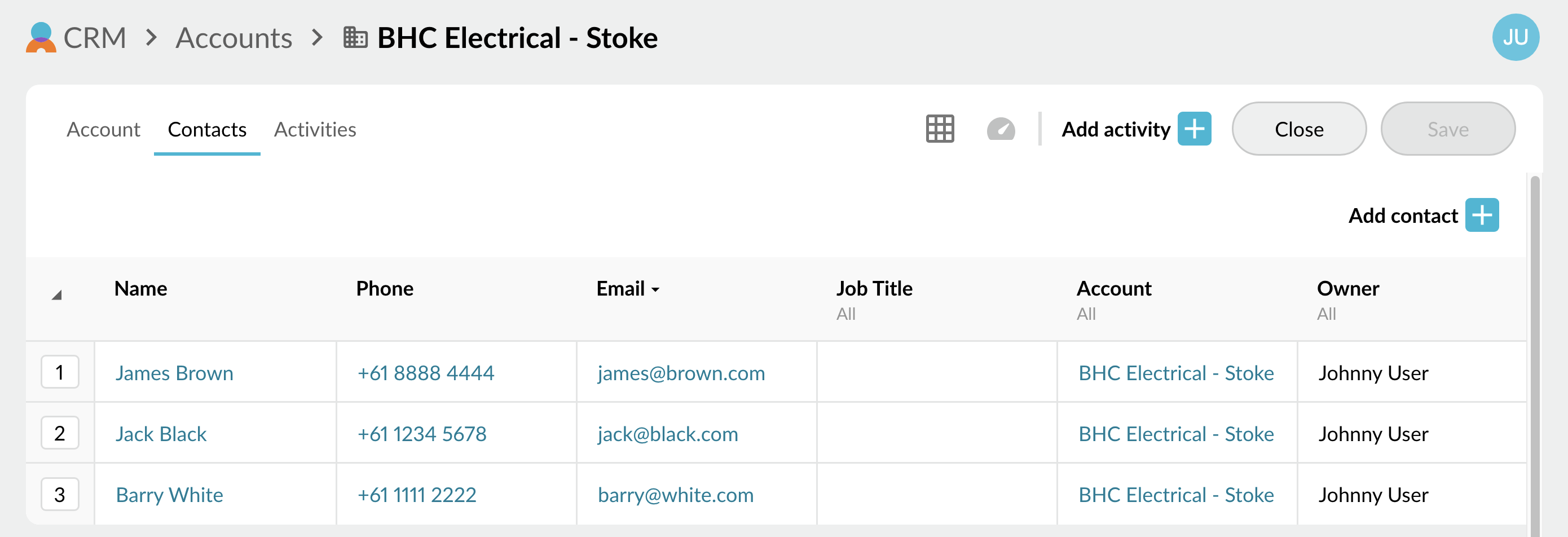Open the grid view icon
Image resolution: width=1568 pixels, height=537 pixels.
point(939,129)
